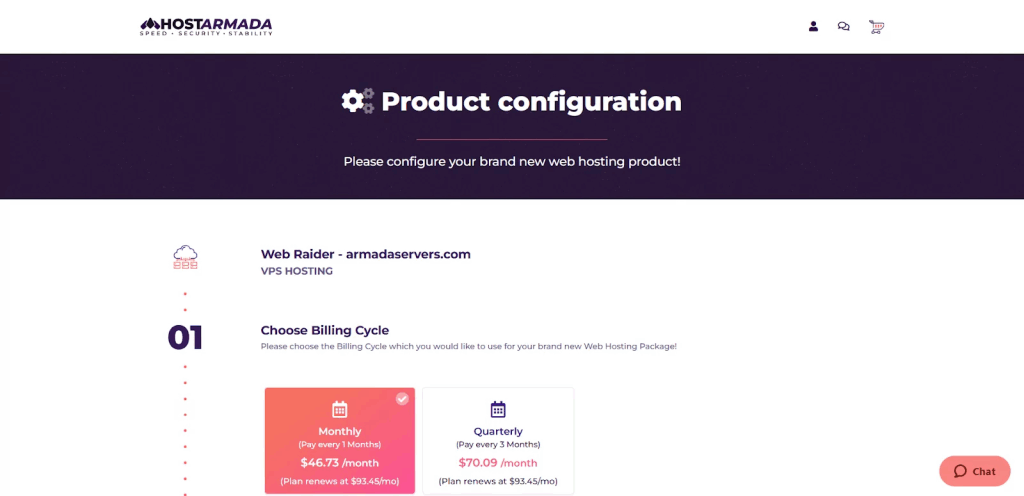The width and height of the screenshot is (1024, 496).
Task: Click the calendar icon on Monthly card
Action: 339,409
